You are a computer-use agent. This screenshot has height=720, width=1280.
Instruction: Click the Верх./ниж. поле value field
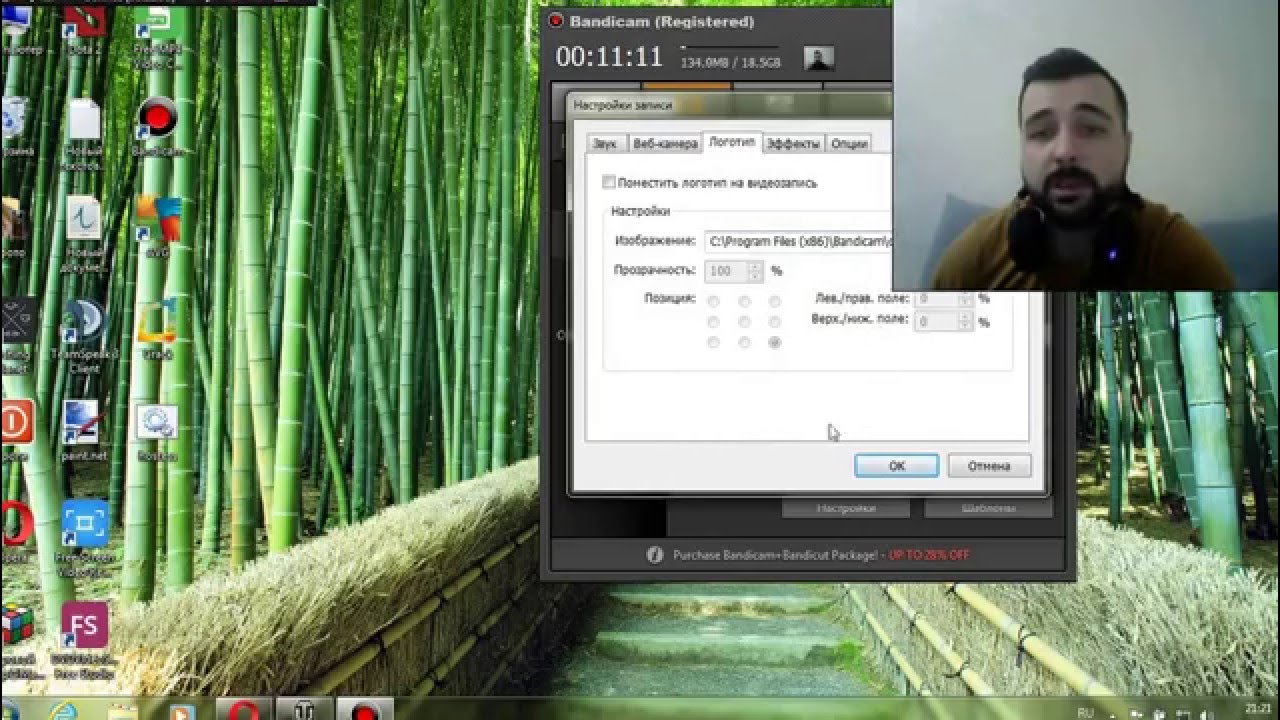[936, 321]
